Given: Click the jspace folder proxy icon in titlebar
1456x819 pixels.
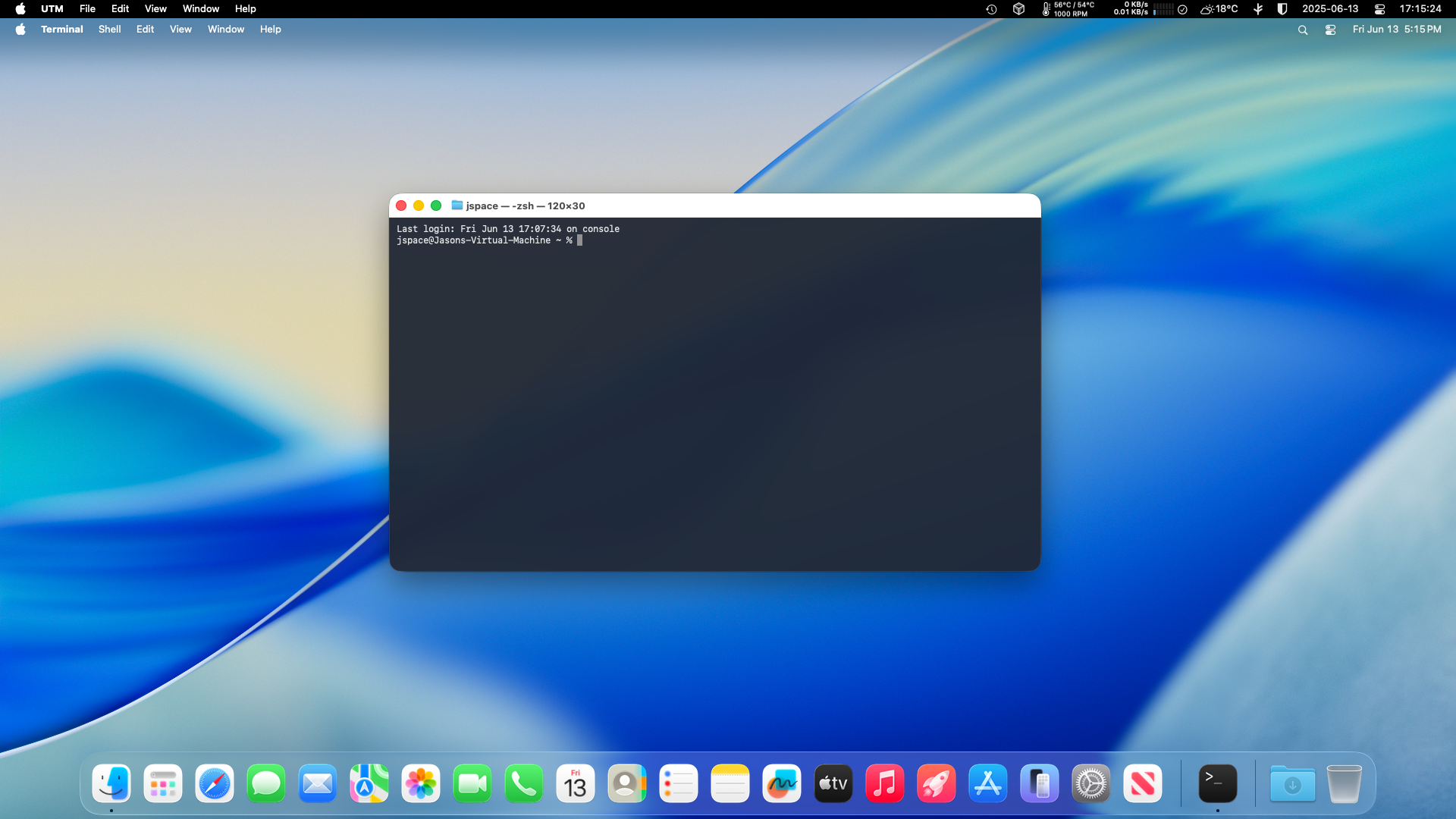Looking at the screenshot, I should pos(457,206).
